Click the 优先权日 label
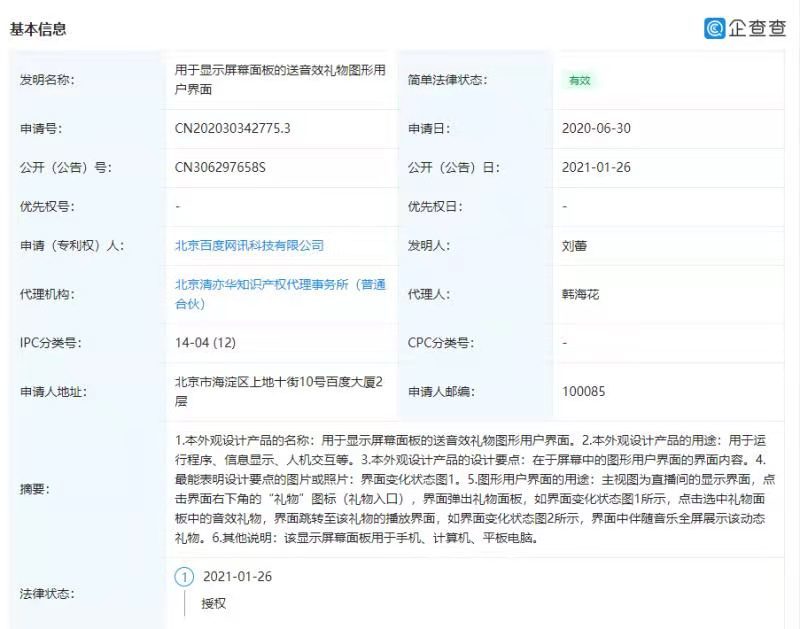The width and height of the screenshot is (800, 629). coord(435,207)
